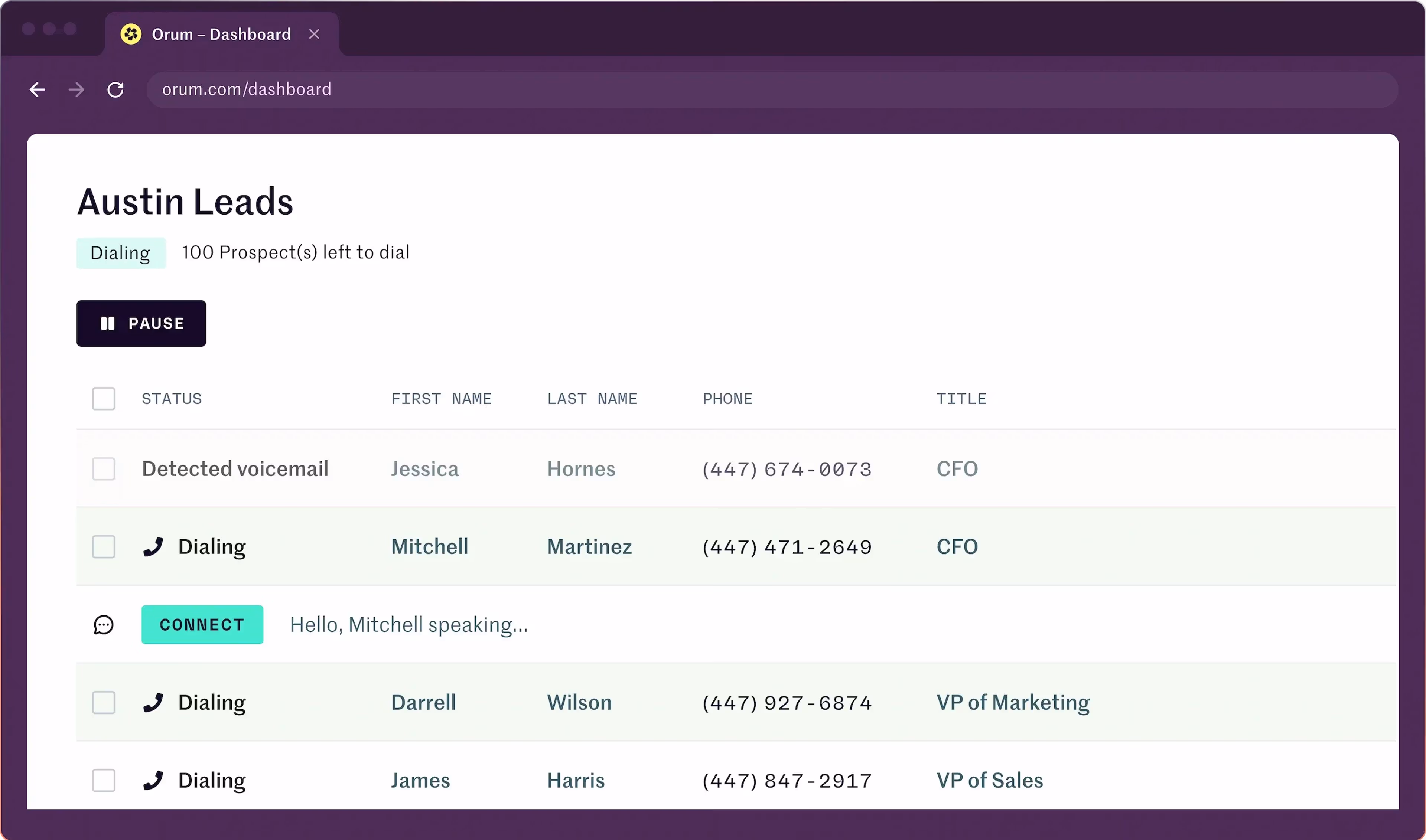Click the phone icon beside Darrell Wilson
This screenshot has height=840, width=1426.
(154, 702)
